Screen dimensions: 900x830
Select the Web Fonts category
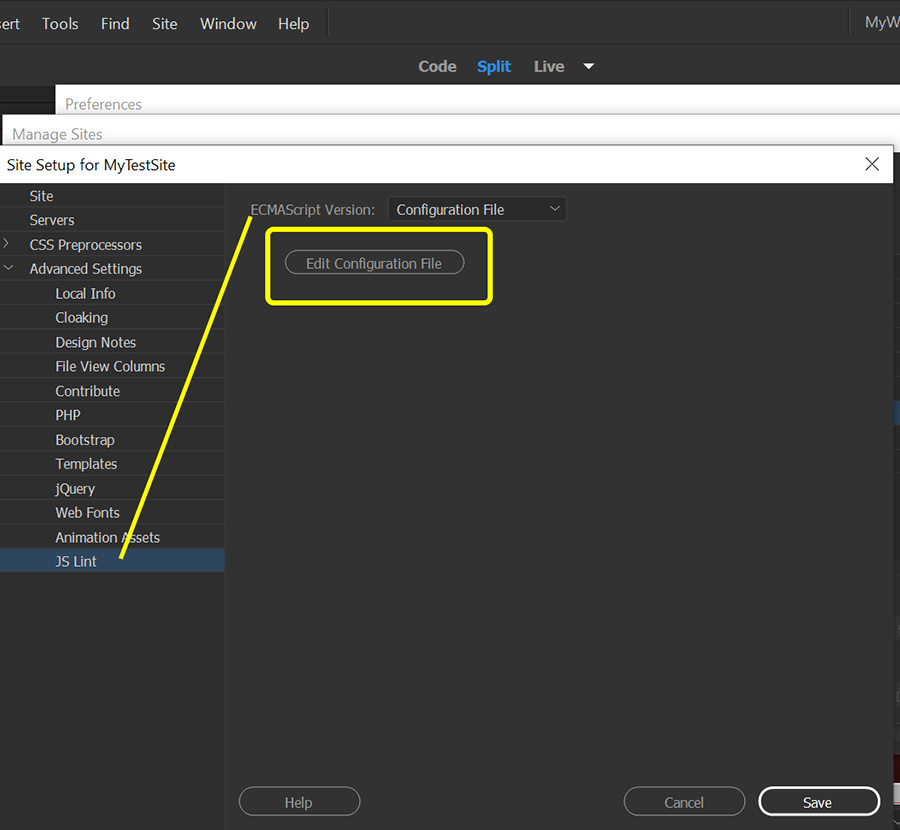point(87,512)
